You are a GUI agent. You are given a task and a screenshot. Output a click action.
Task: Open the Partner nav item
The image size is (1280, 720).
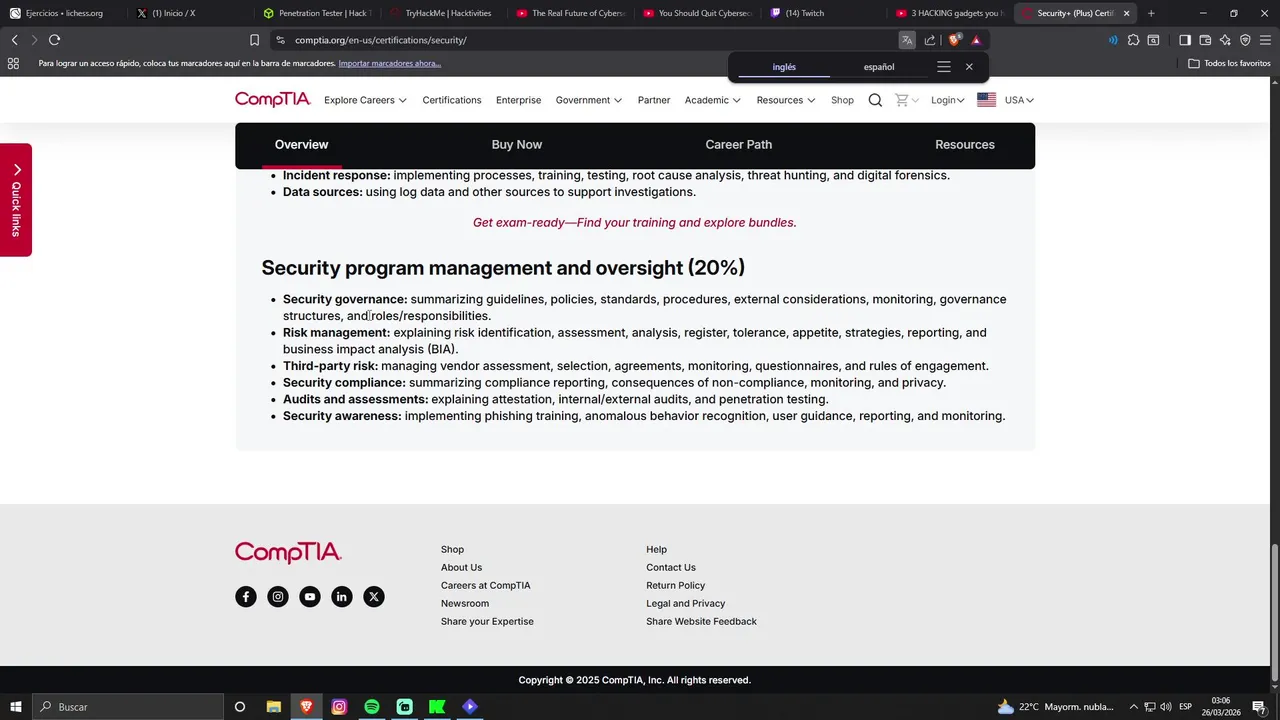pos(654,100)
